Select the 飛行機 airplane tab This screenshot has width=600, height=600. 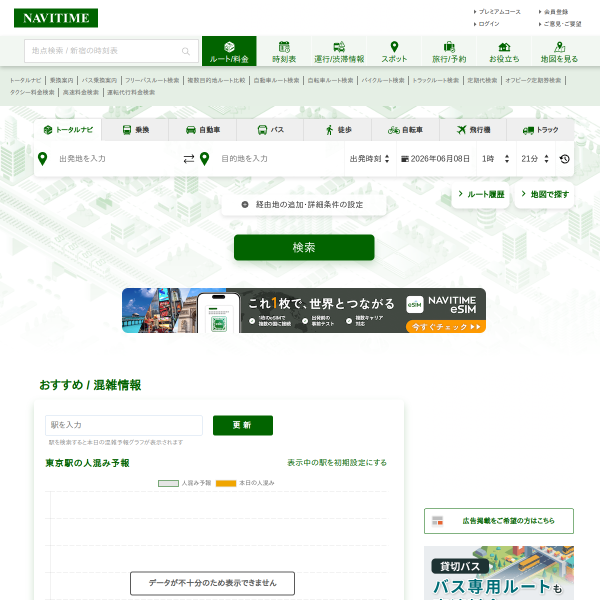pos(473,130)
